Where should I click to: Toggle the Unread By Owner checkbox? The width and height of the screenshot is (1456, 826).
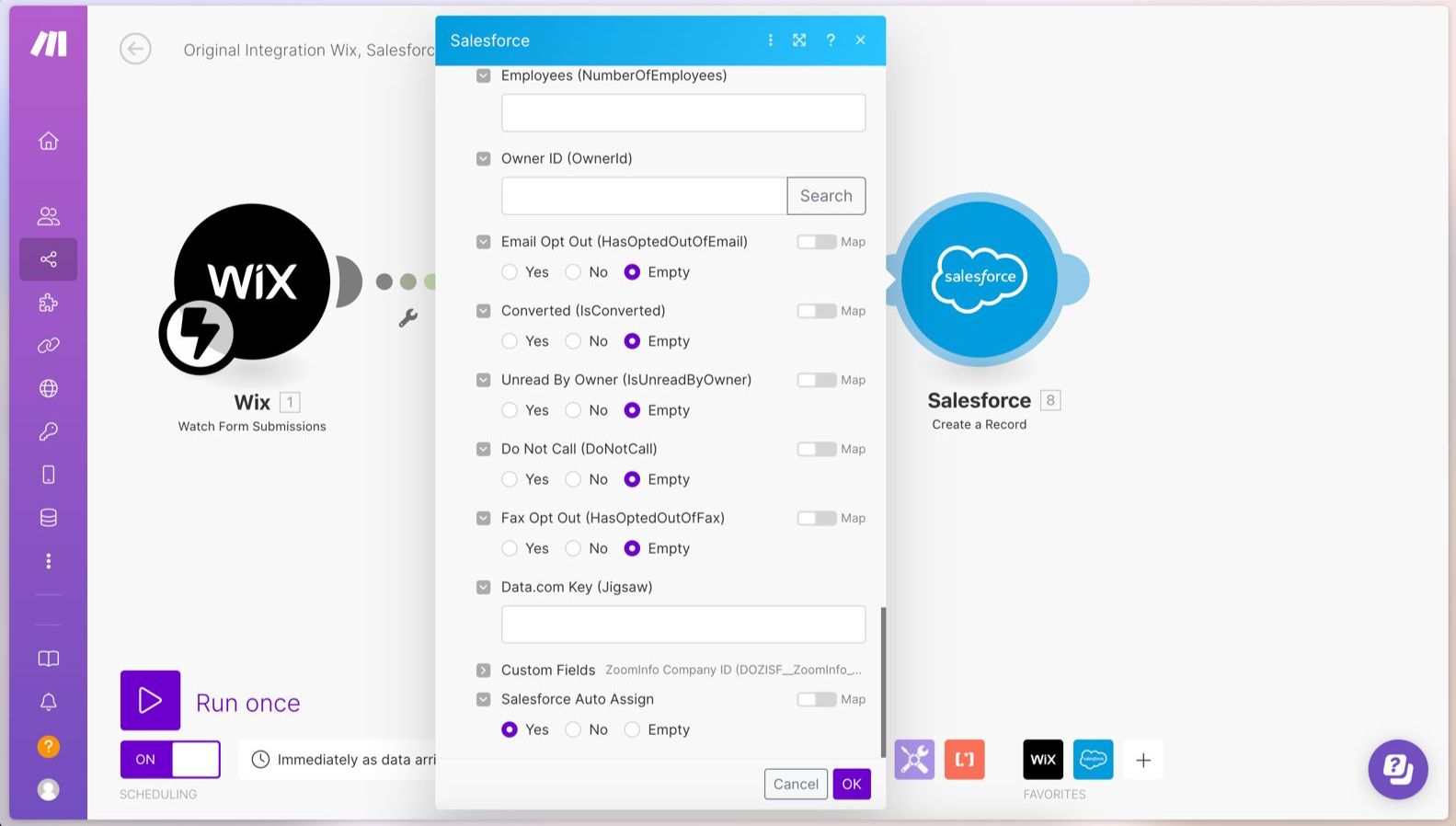point(483,380)
